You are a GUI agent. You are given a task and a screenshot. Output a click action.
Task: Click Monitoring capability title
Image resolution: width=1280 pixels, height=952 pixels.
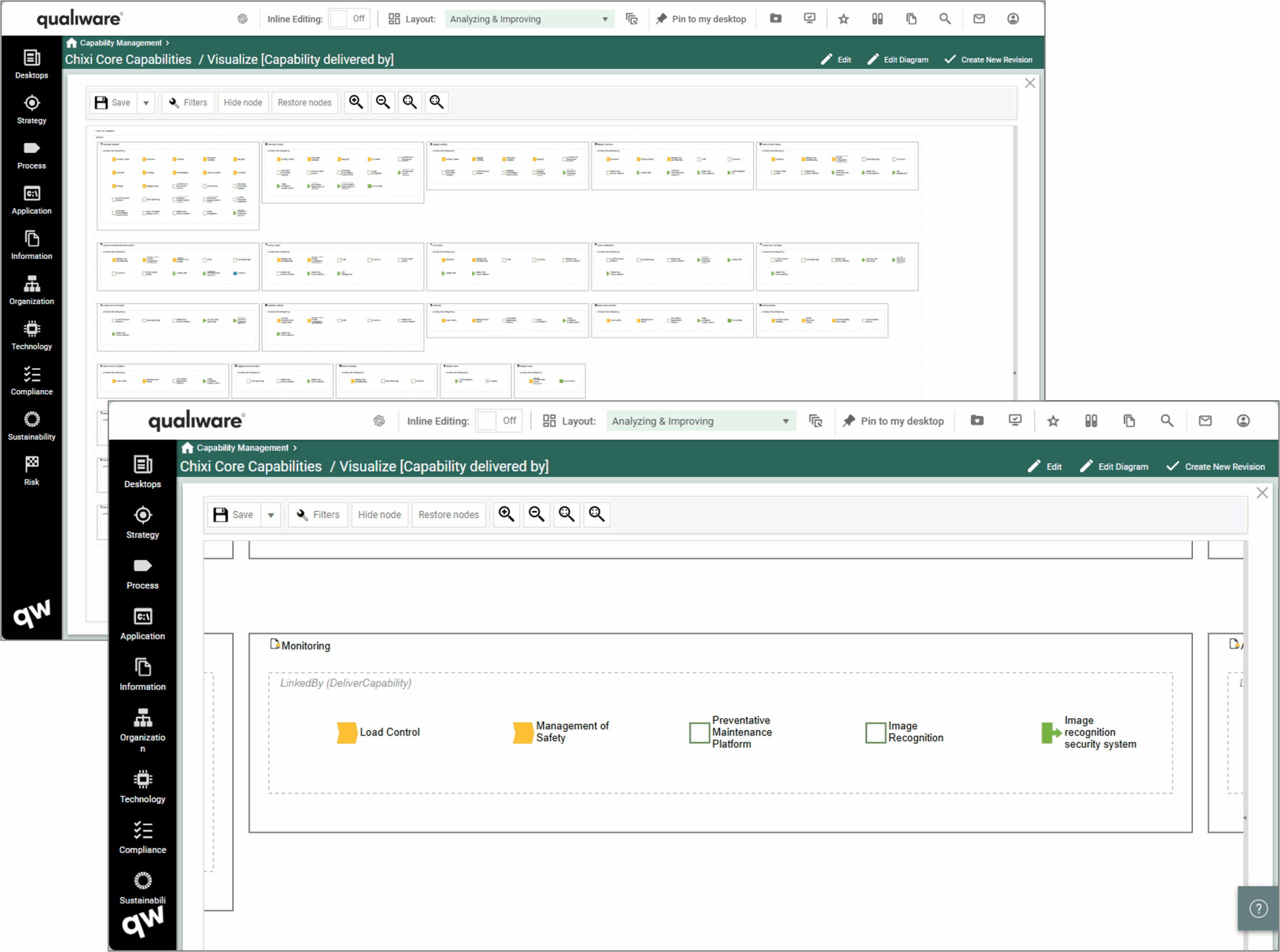305,646
